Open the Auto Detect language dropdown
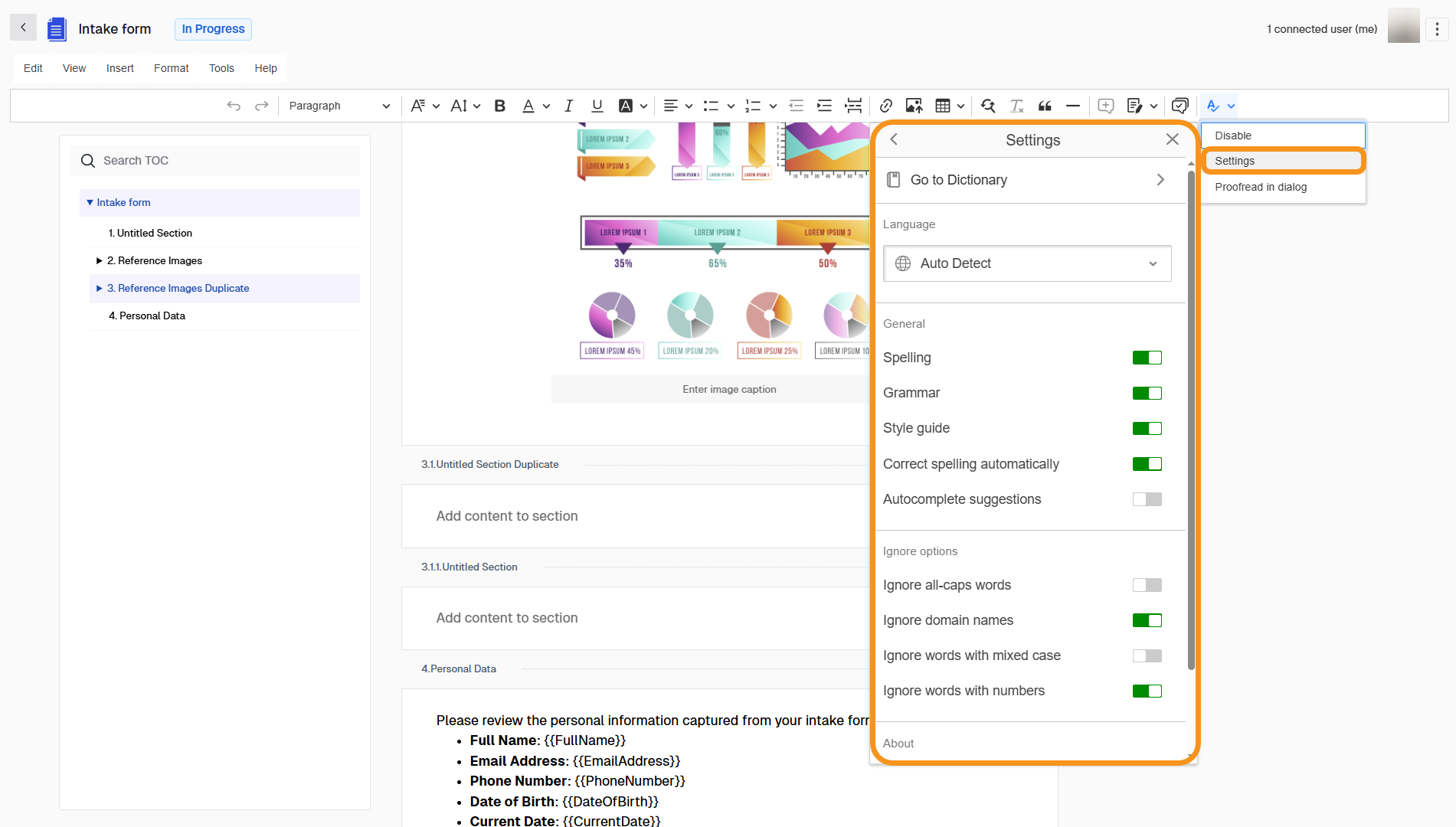Screen dimensions: 1456x827 coord(1026,263)
